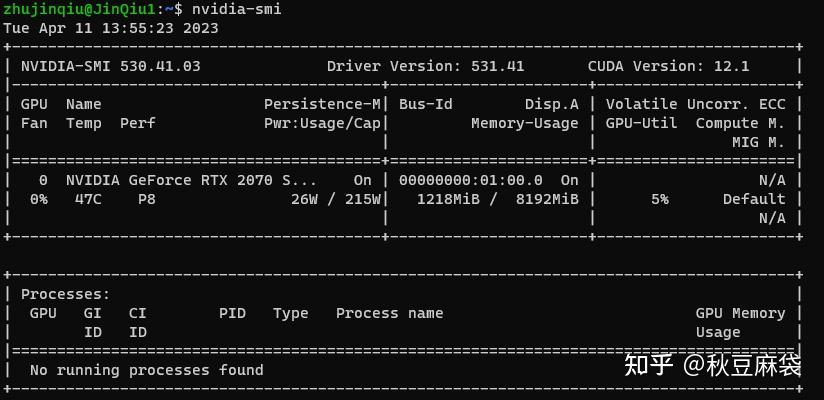Click the Default compute mode text
Image resolution: width=824 pixels, height=400 pixels.
[x=754, y=199]
